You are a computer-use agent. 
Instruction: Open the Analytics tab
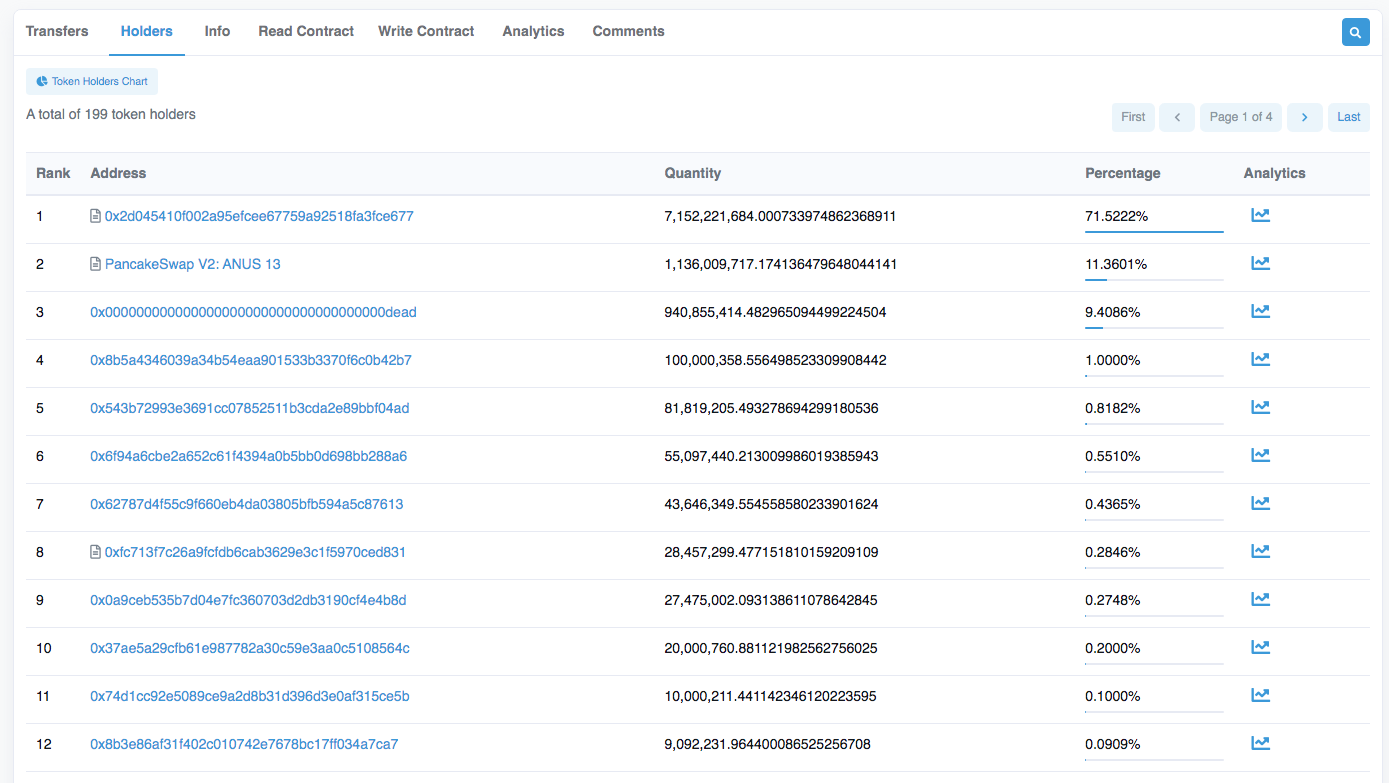(x=533, y=31)
